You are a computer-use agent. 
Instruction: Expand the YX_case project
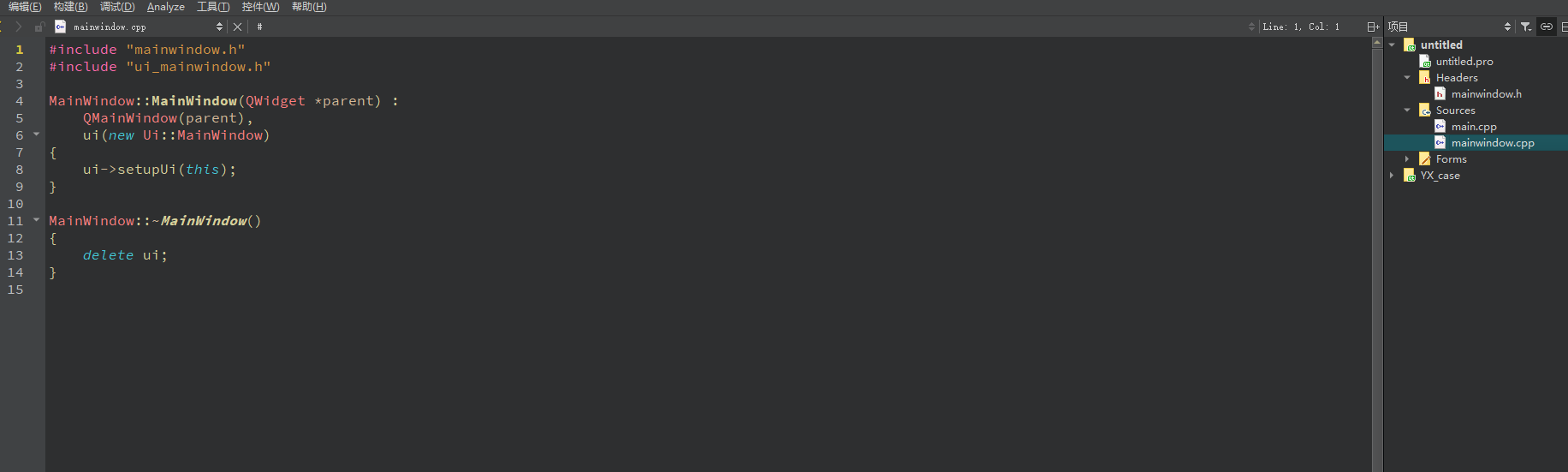point(1392,175)
